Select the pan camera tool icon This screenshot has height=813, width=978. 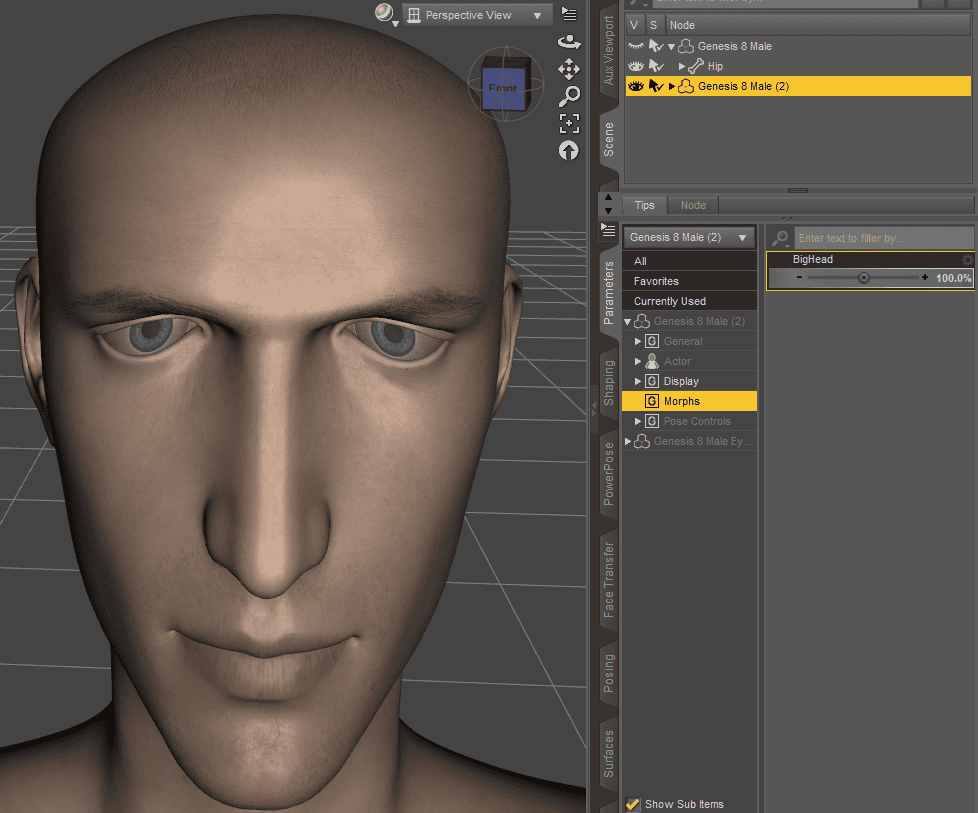click(569, 69)
